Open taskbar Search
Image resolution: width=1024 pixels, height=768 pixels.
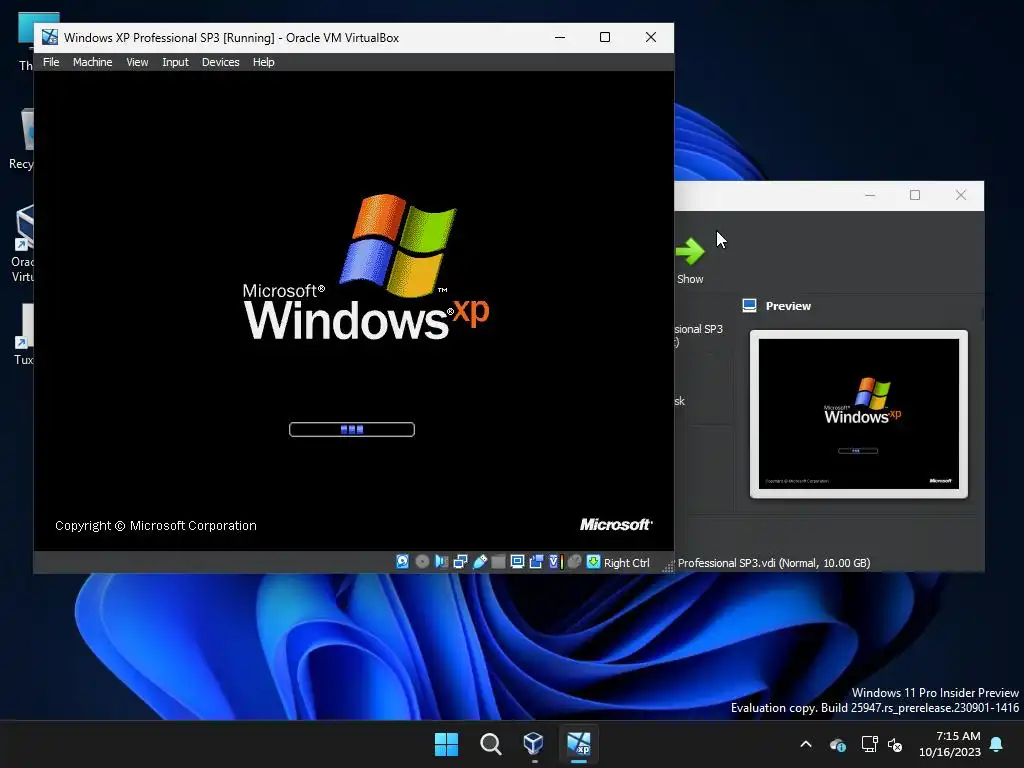pyautogui.click(x=490, y=744)
